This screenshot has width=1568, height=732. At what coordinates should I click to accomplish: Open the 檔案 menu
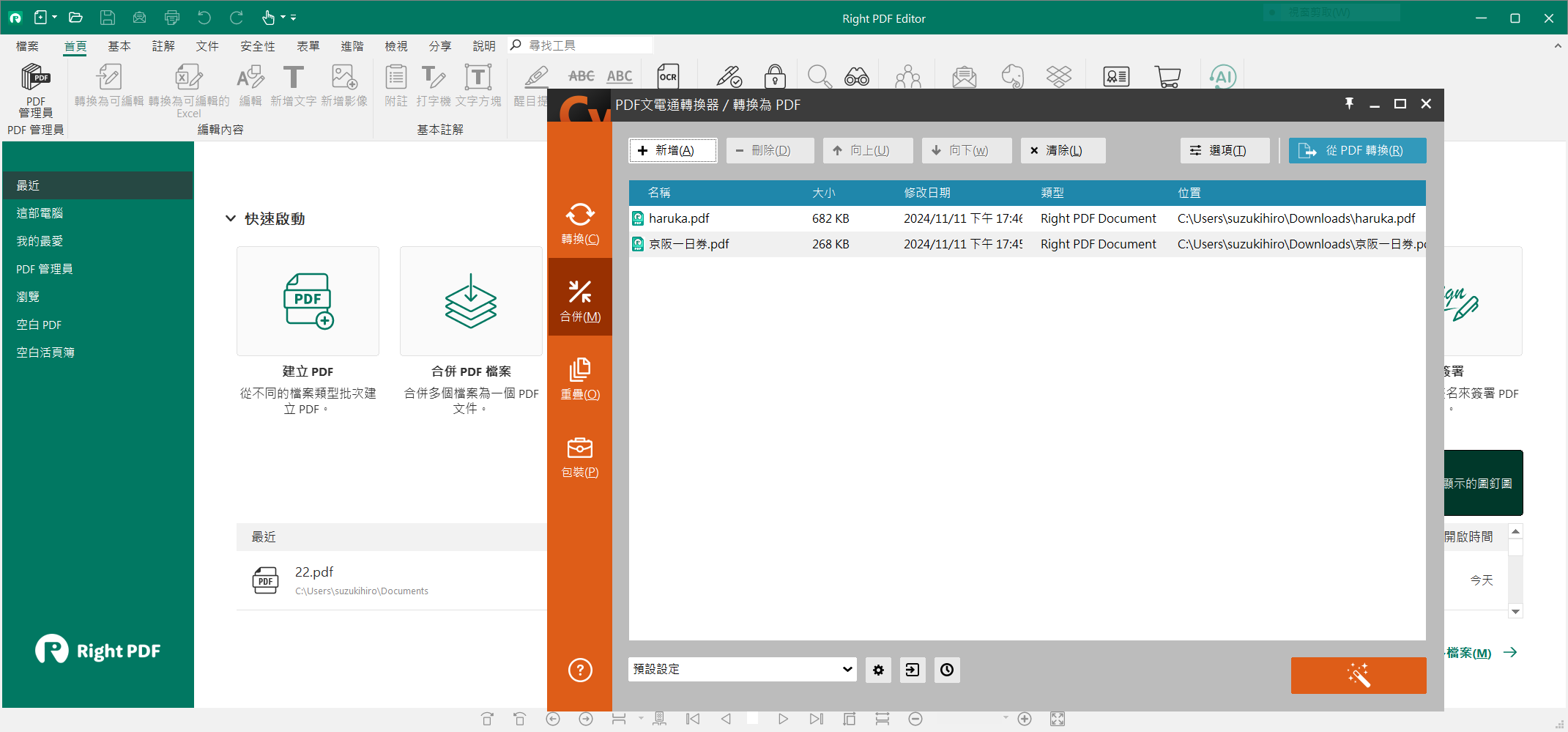tap(27, 46)
